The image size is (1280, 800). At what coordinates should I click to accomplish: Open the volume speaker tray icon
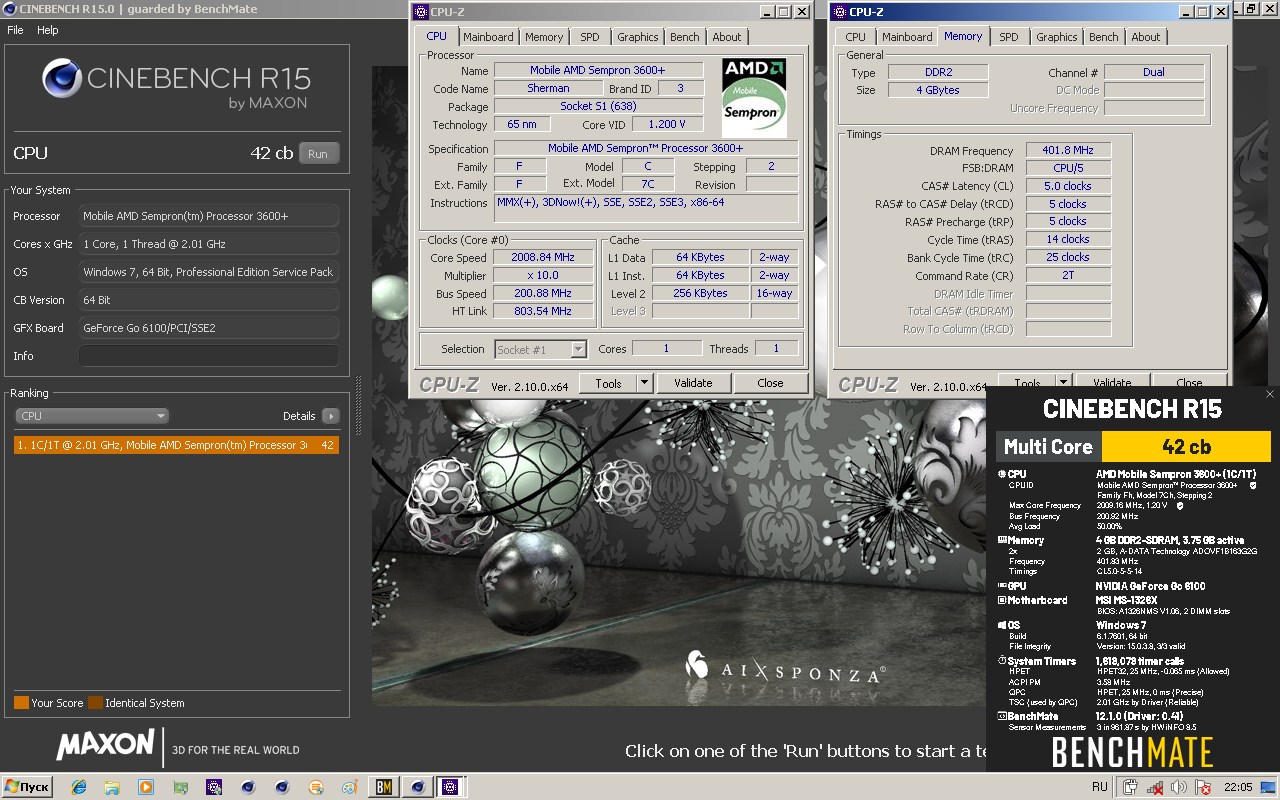click(1179, 787)
